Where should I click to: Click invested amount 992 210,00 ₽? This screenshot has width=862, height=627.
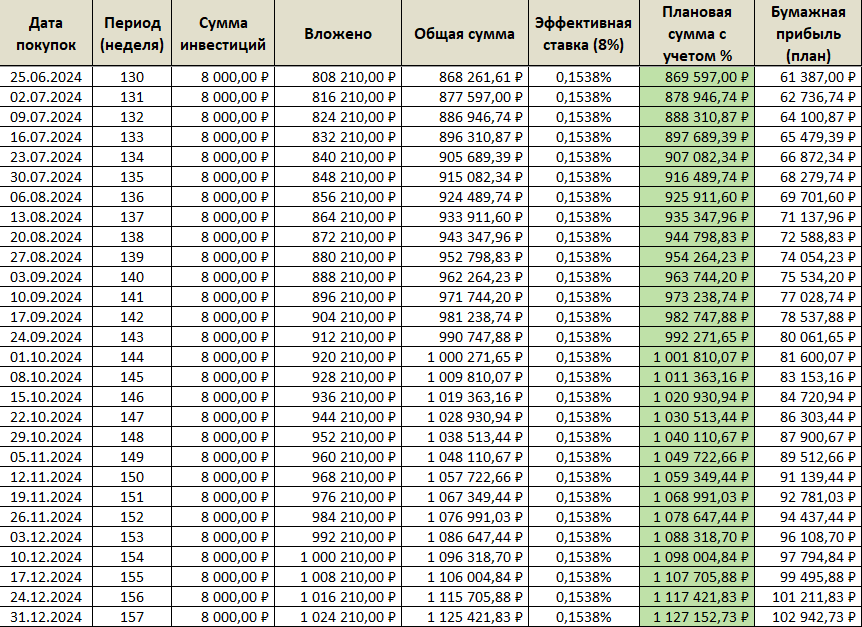[x=338, y=537]
